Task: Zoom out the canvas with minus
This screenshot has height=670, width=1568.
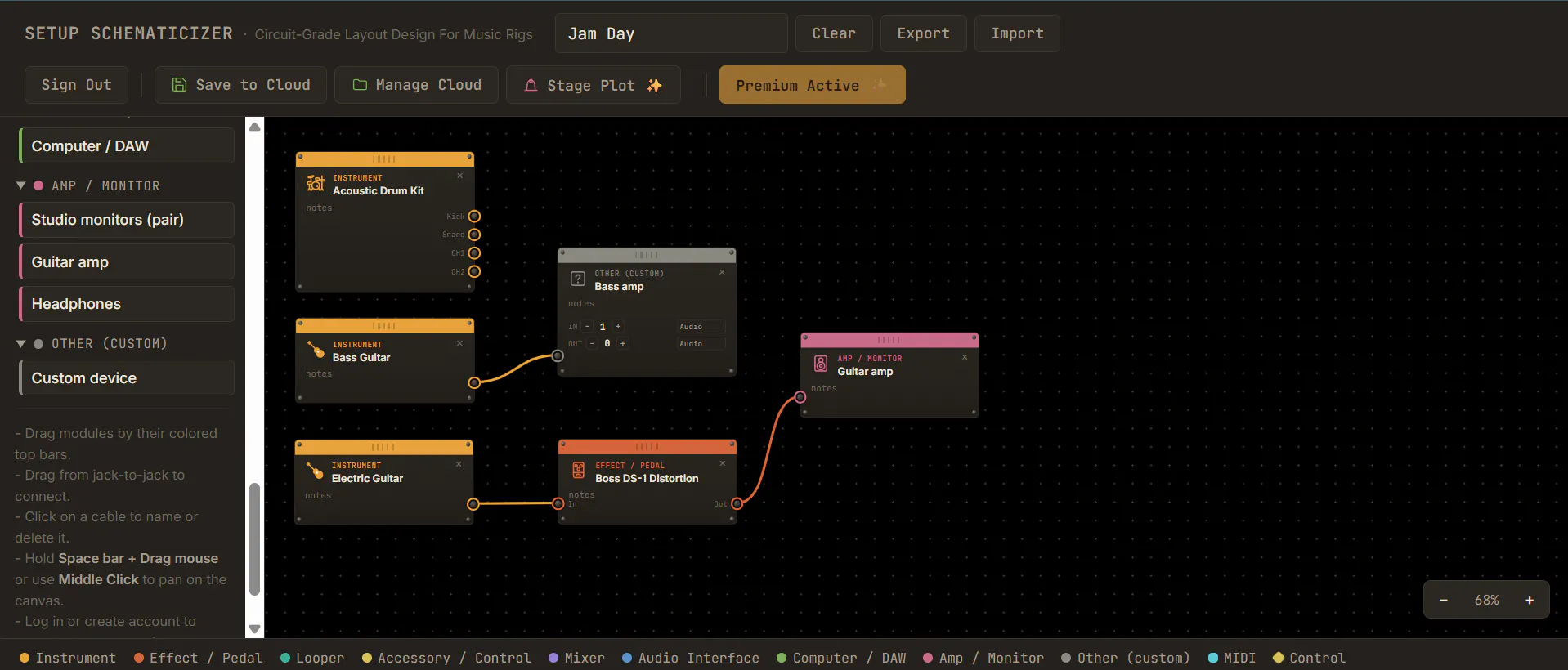Action: click(x=1444, y=600)
